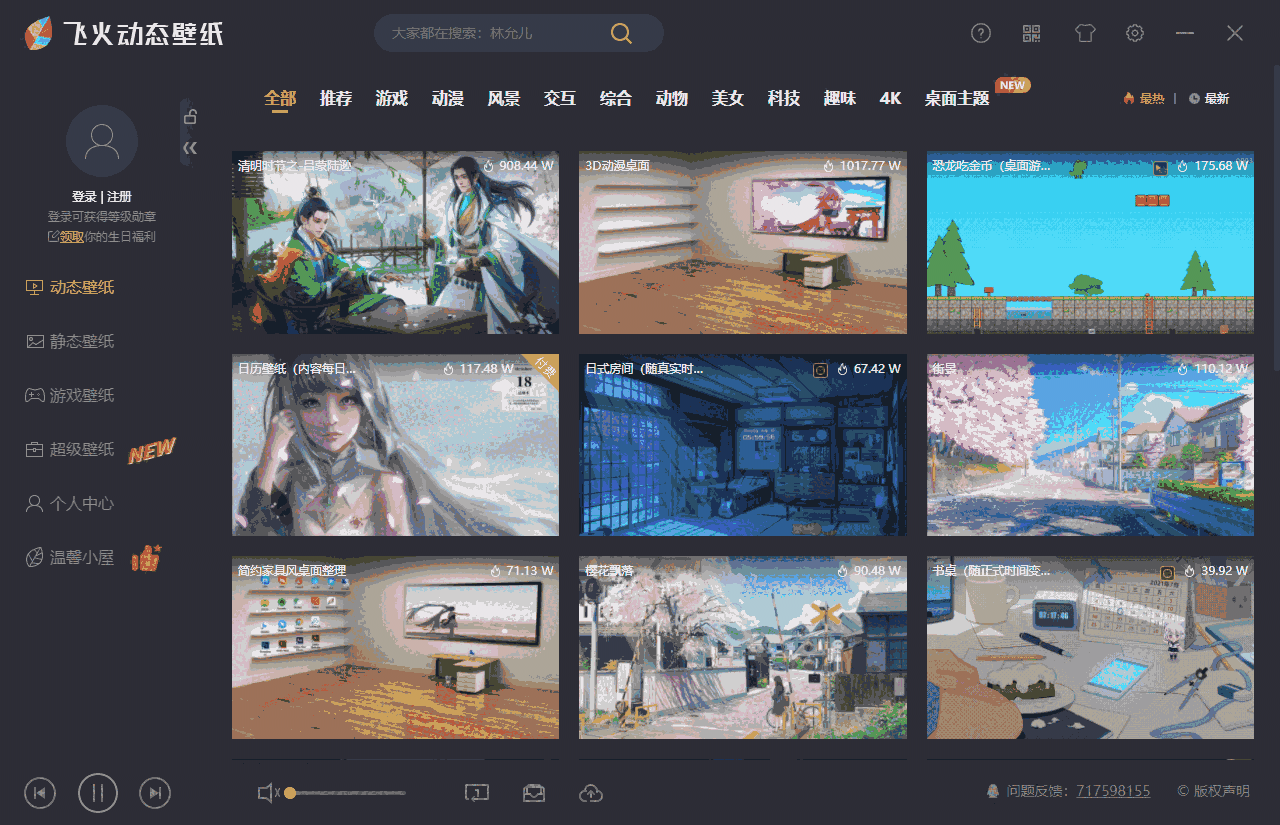Click the search magnifier icon
The width and height of the screenshot is (1280, 825).
tap(621, 33)
